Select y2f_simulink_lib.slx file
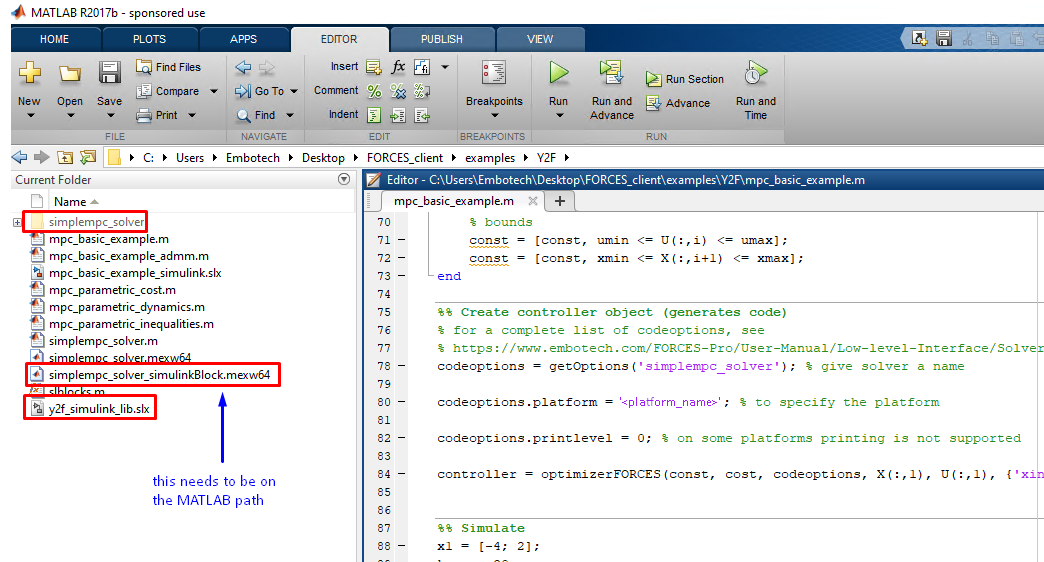The width and height of the screenshot is (1044, 562). point(99,409)
